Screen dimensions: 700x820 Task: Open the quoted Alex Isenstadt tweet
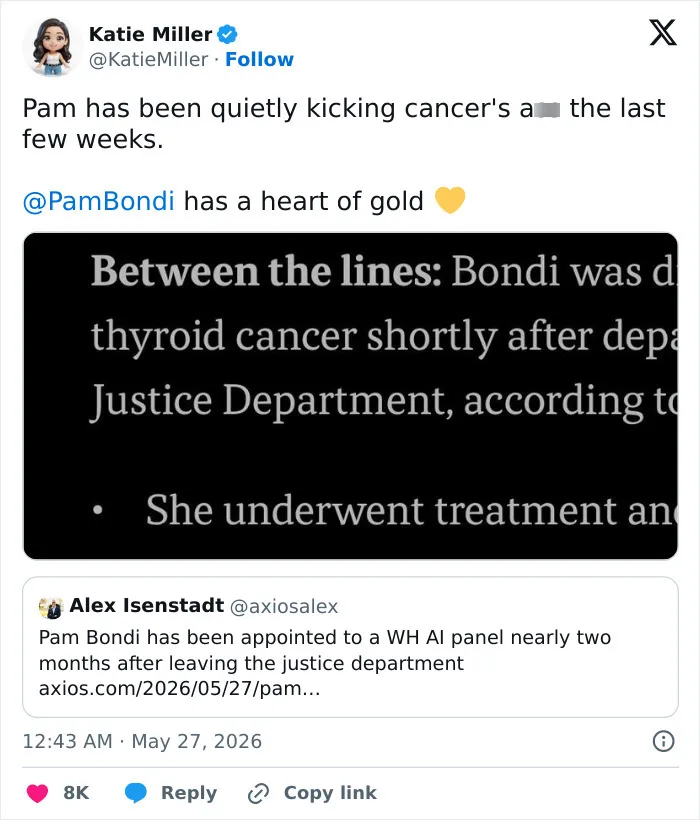pyautogui.click(x=350, y=647)
